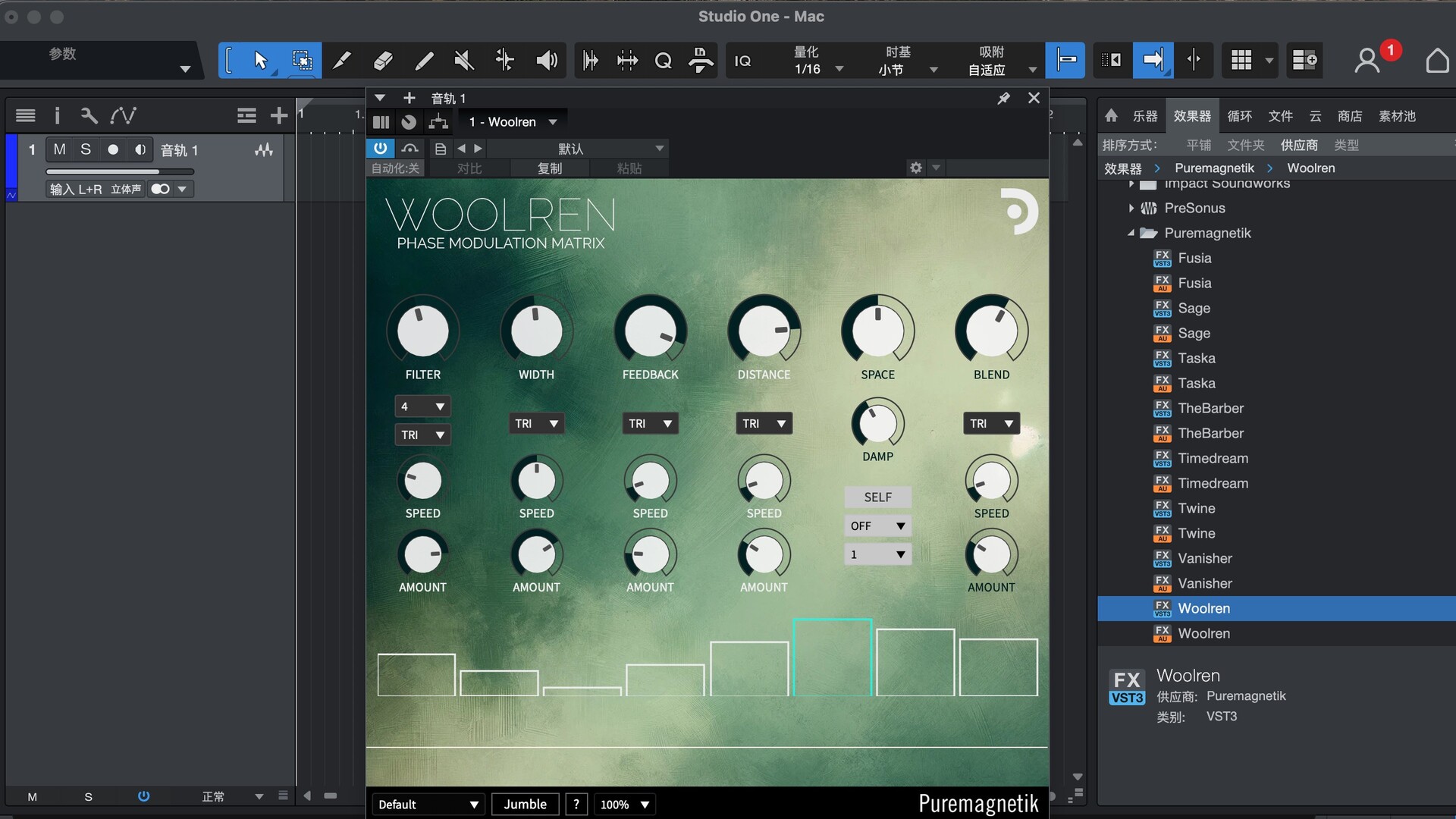Pin the Woolren plugin window
Image resolution: width=1456 pixels, height=819 pixels.
1003,98
